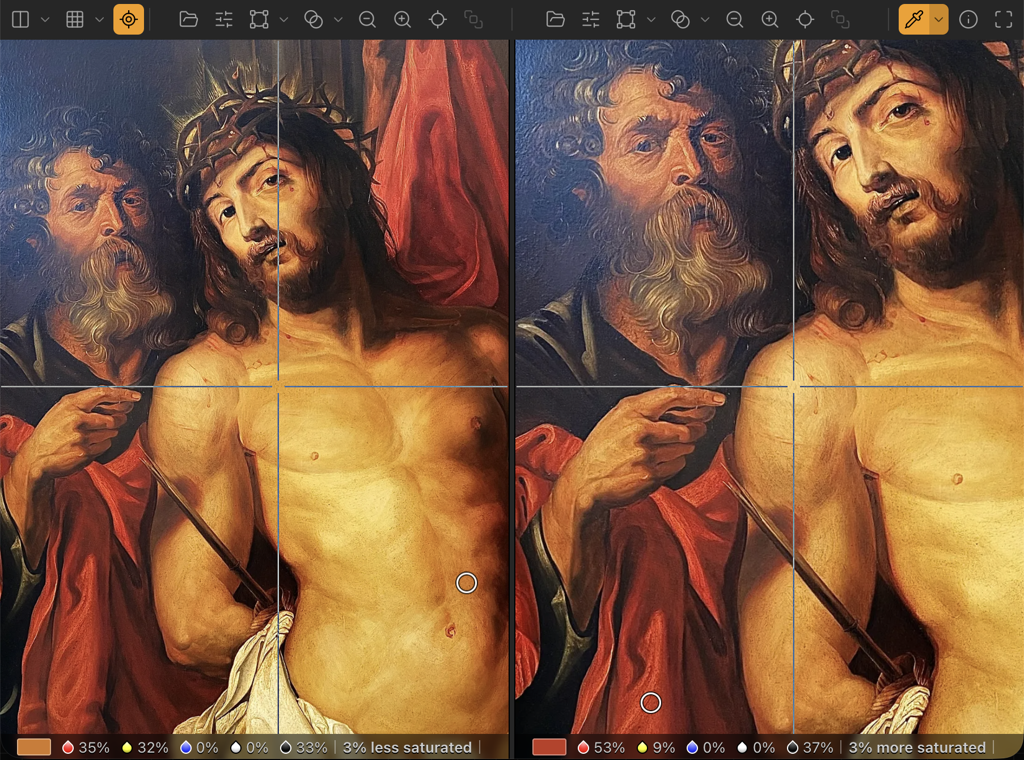
Task: Open an image in the right pane
Action: [555, 20]
